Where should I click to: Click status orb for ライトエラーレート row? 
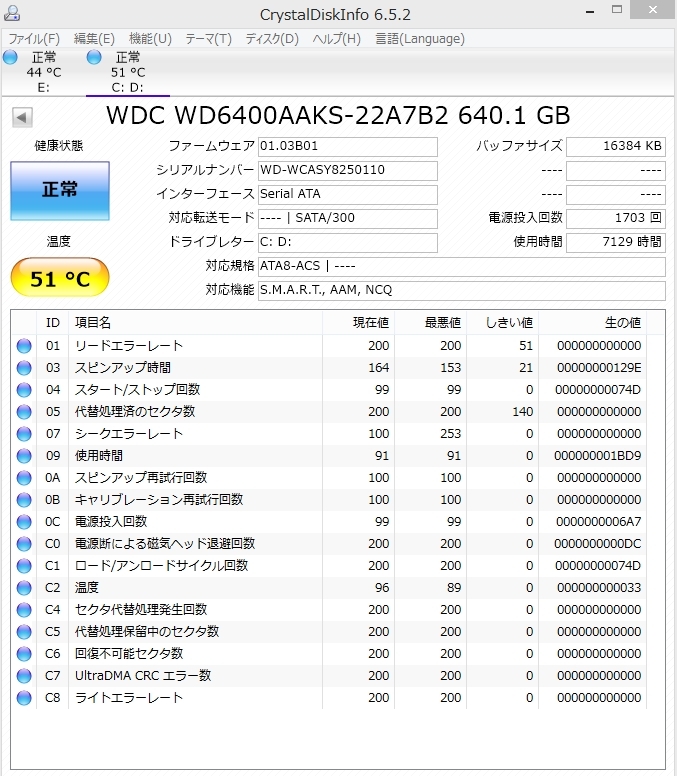click(24, 698)
